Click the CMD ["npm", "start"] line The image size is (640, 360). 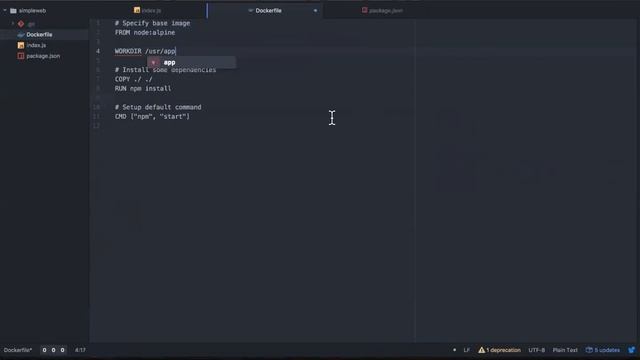[x=152, y=117]
